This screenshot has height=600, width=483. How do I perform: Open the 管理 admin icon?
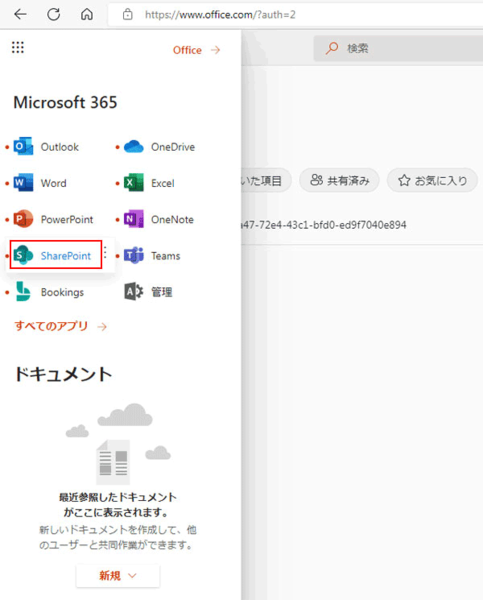pos(134,292)
